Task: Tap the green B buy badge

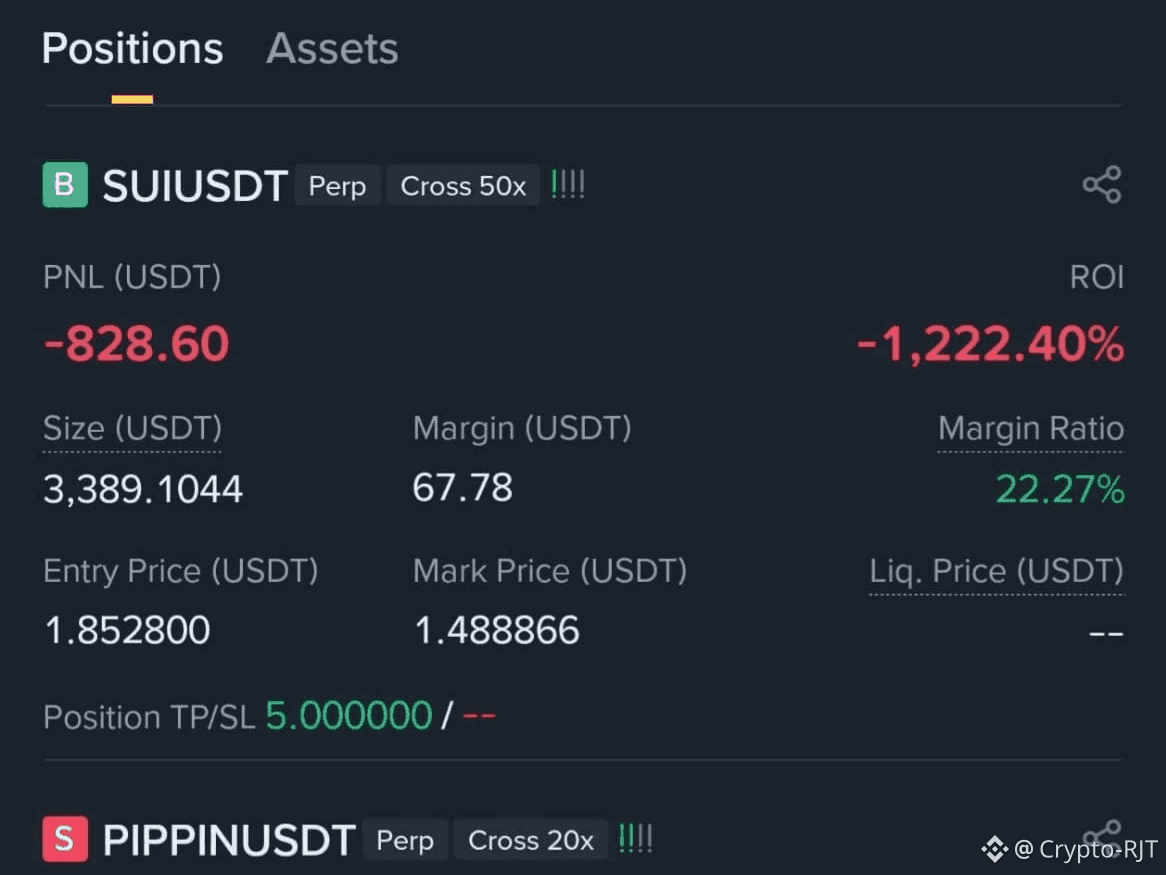Action: (x=65, y=184)
